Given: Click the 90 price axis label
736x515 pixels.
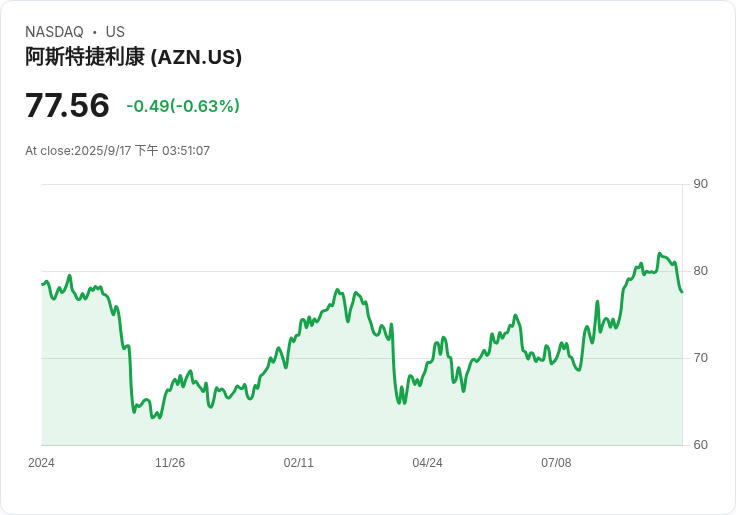Looking at the screenshot, I should 700,184.
